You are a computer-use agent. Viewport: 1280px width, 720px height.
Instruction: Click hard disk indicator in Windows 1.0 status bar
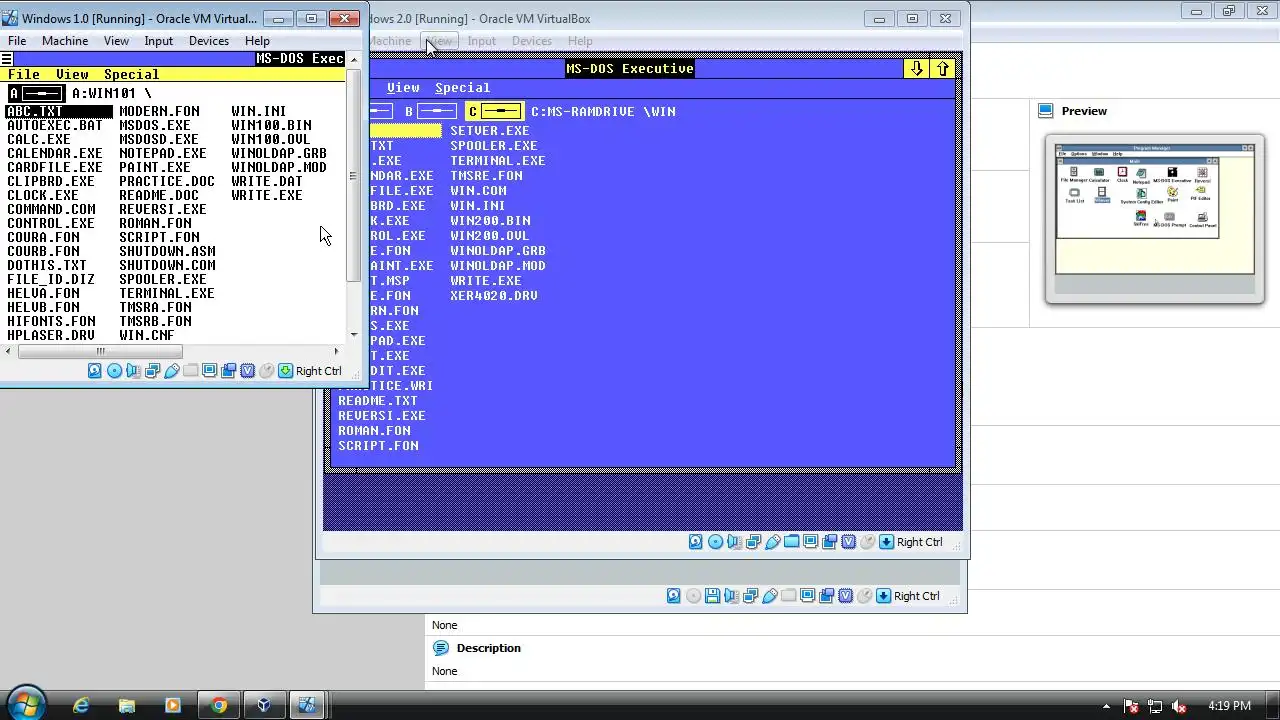pos(95,371)
